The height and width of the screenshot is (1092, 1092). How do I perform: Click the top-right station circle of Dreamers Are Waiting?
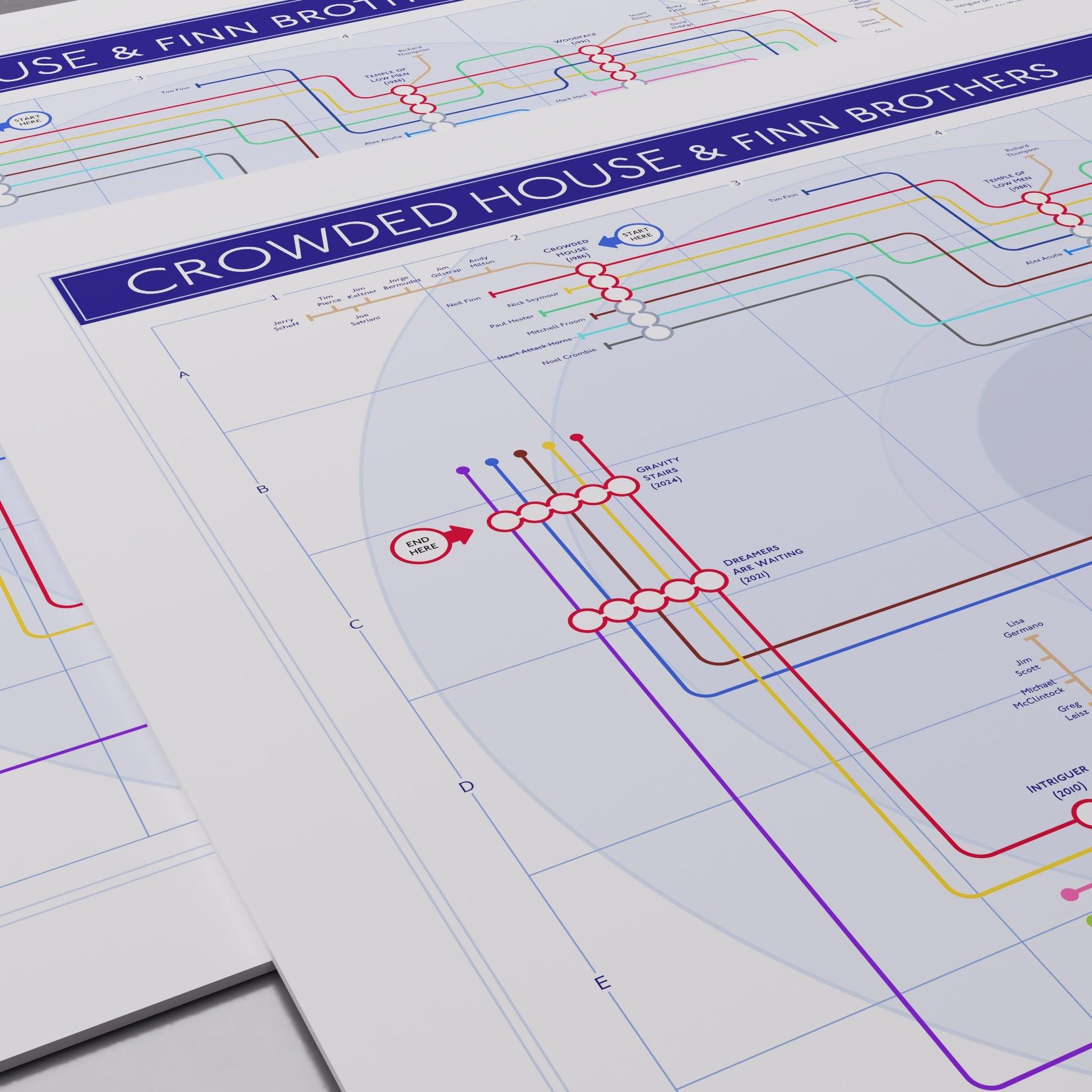[710, 581]
